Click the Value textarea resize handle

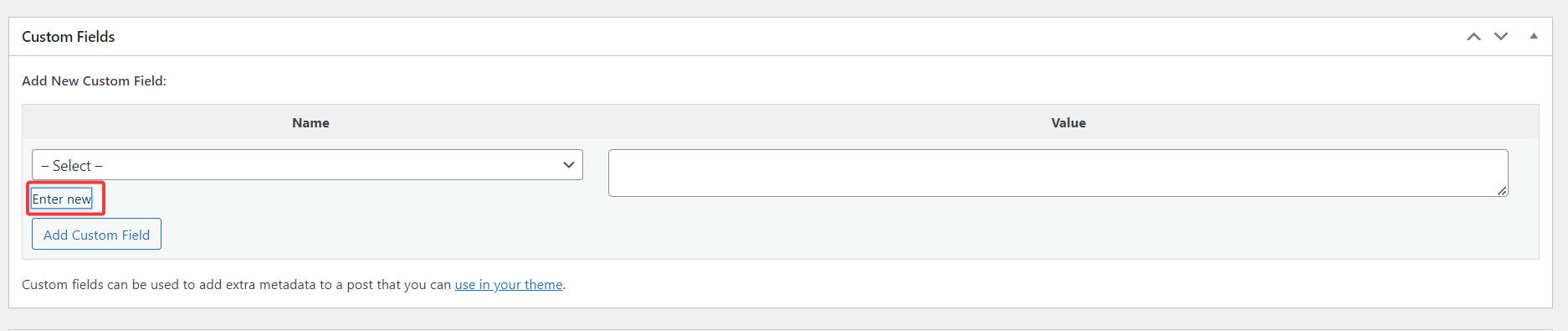pos(1503,191)
